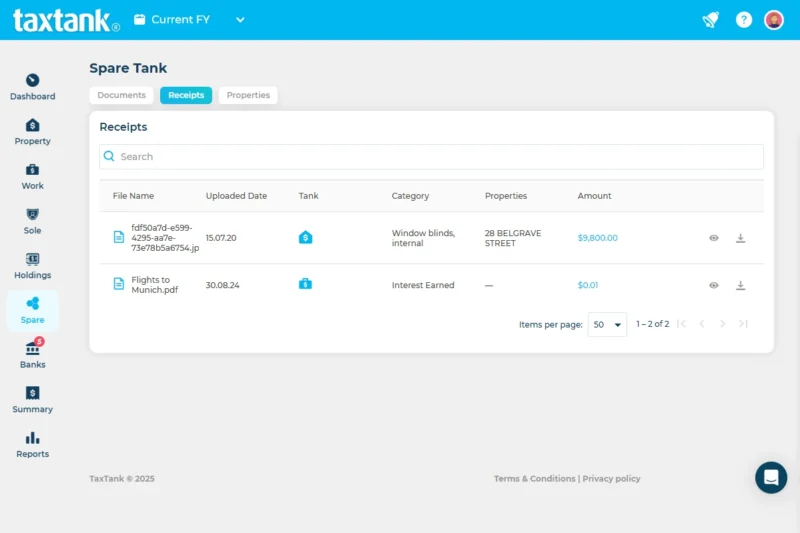Open the Work tank in sidebar
Screen dimensions: 800x533
pos(32,176)
